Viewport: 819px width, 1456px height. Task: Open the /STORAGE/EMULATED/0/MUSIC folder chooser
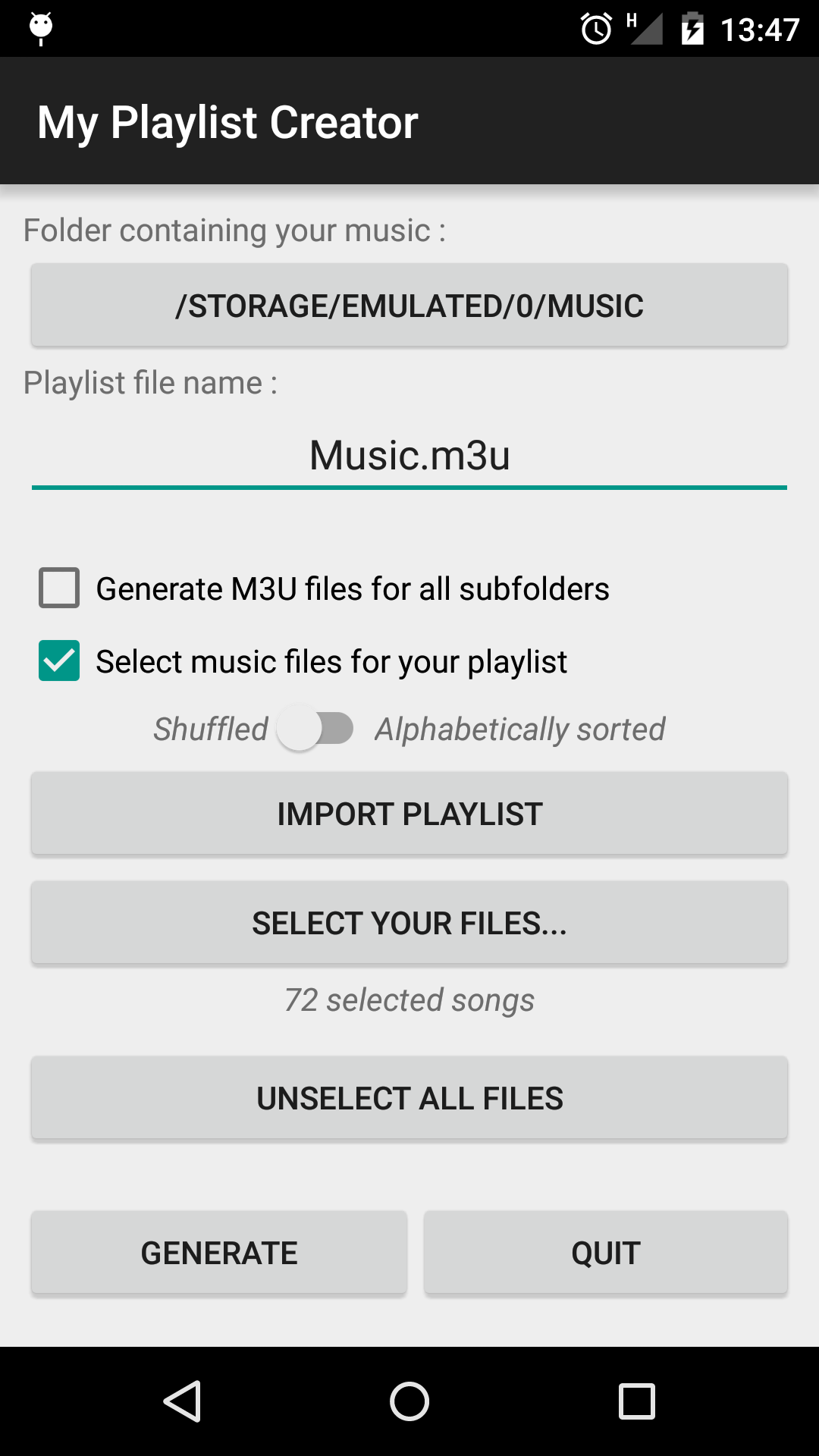pyautogui.click(x=409, y=306)
